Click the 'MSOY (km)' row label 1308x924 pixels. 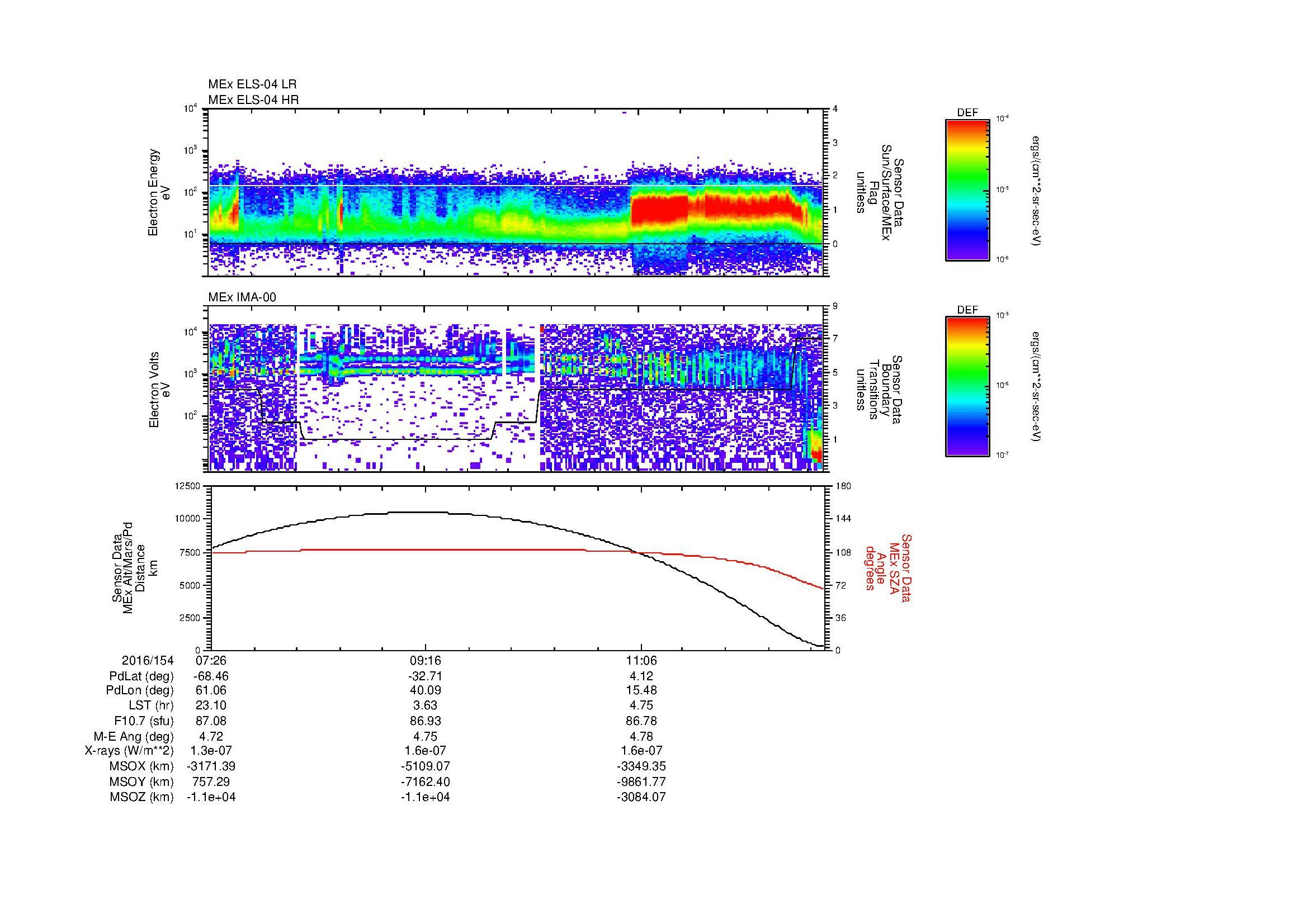[x=141, y=782]
